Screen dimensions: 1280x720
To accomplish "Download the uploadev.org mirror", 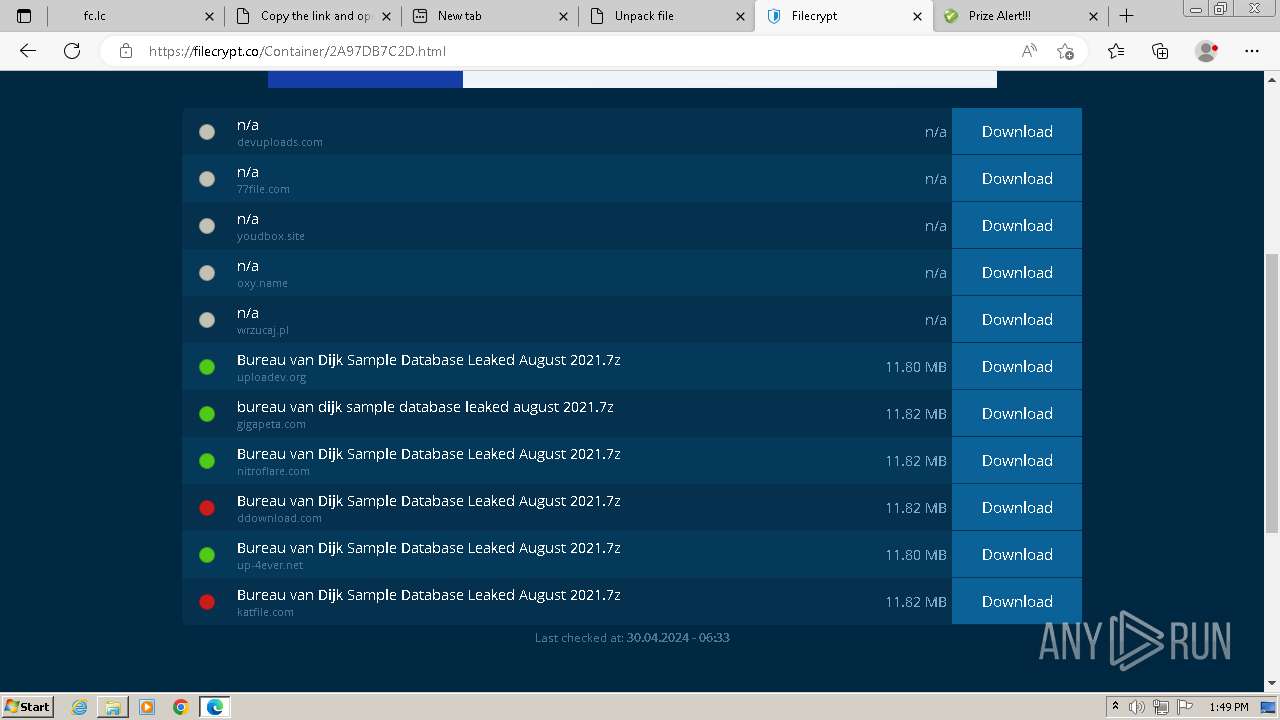I will [x=1017, y=366].
